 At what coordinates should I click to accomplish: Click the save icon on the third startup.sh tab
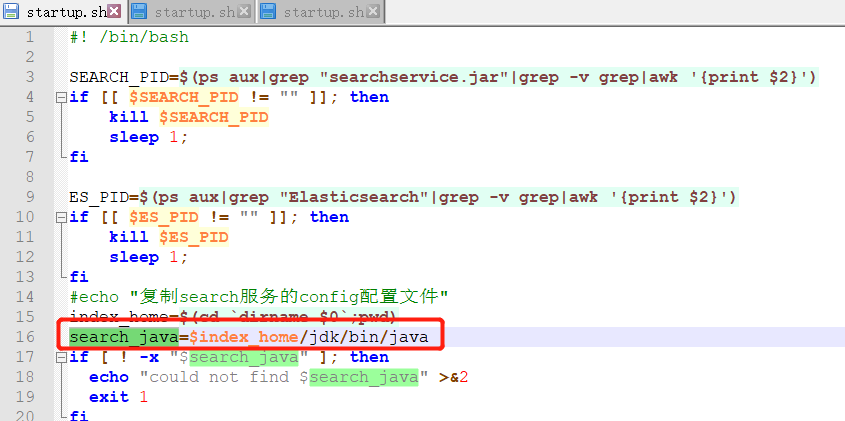coord(268,12)
